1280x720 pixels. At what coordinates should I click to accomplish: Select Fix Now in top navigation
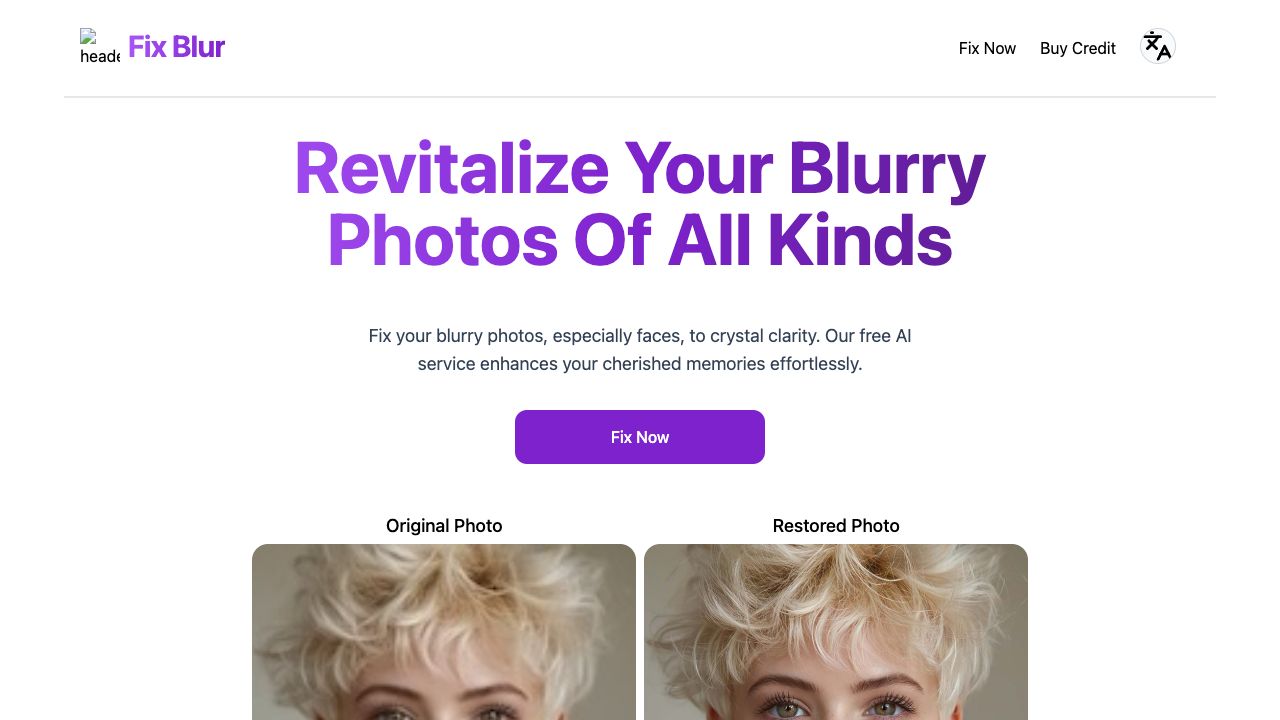[x=987, y=48]
